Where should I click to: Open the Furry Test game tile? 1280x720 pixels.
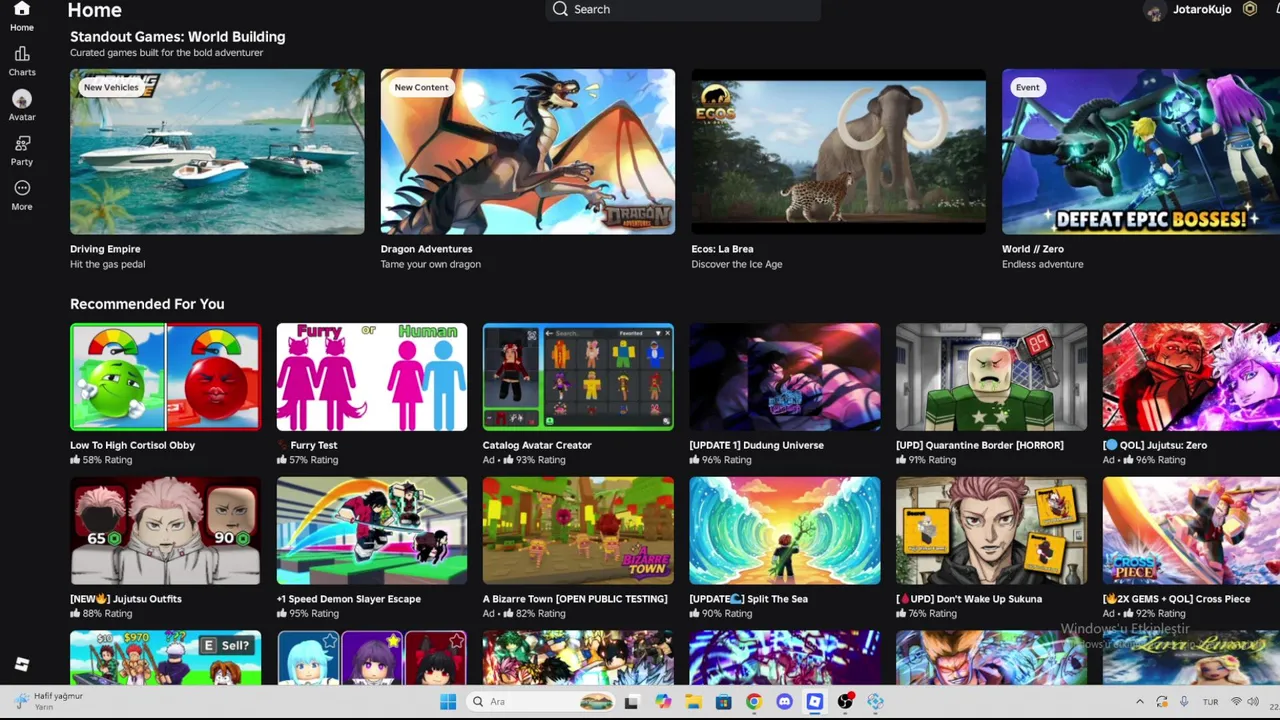pos(372,377)
